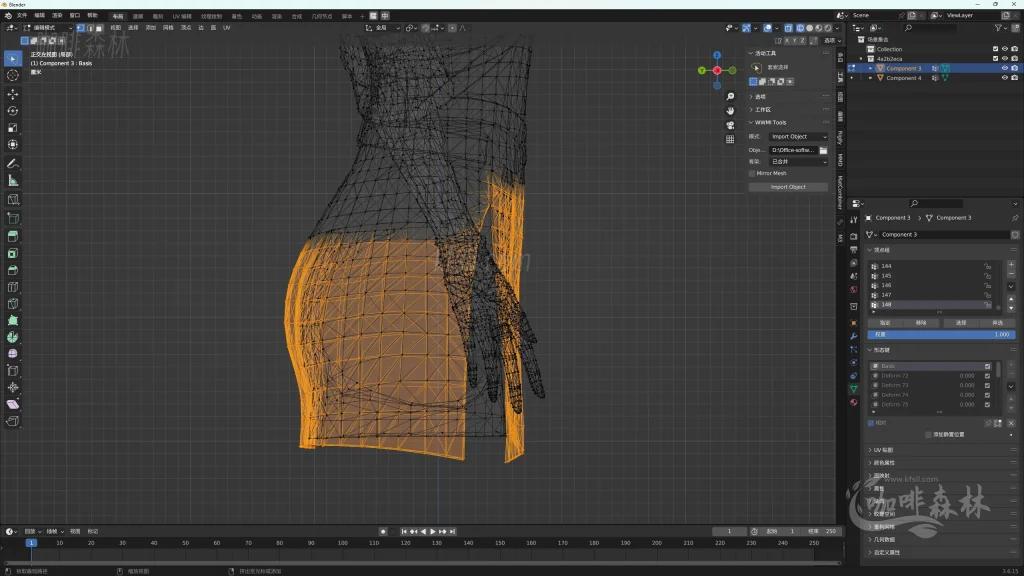1024x576 pixels.
Task: Jump to the timeline end frame
Action: click(x=452, y=532)
